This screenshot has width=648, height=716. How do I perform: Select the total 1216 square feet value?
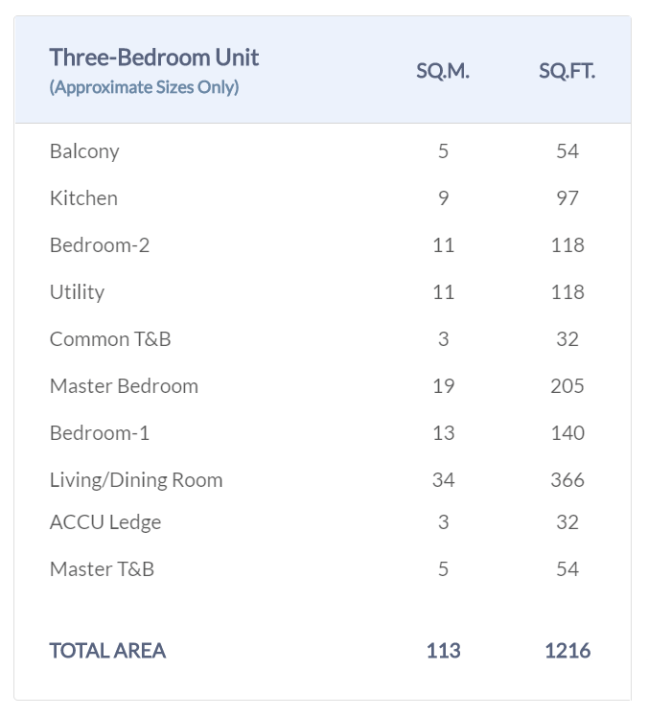pyautogui.click(x=567, y=651)
